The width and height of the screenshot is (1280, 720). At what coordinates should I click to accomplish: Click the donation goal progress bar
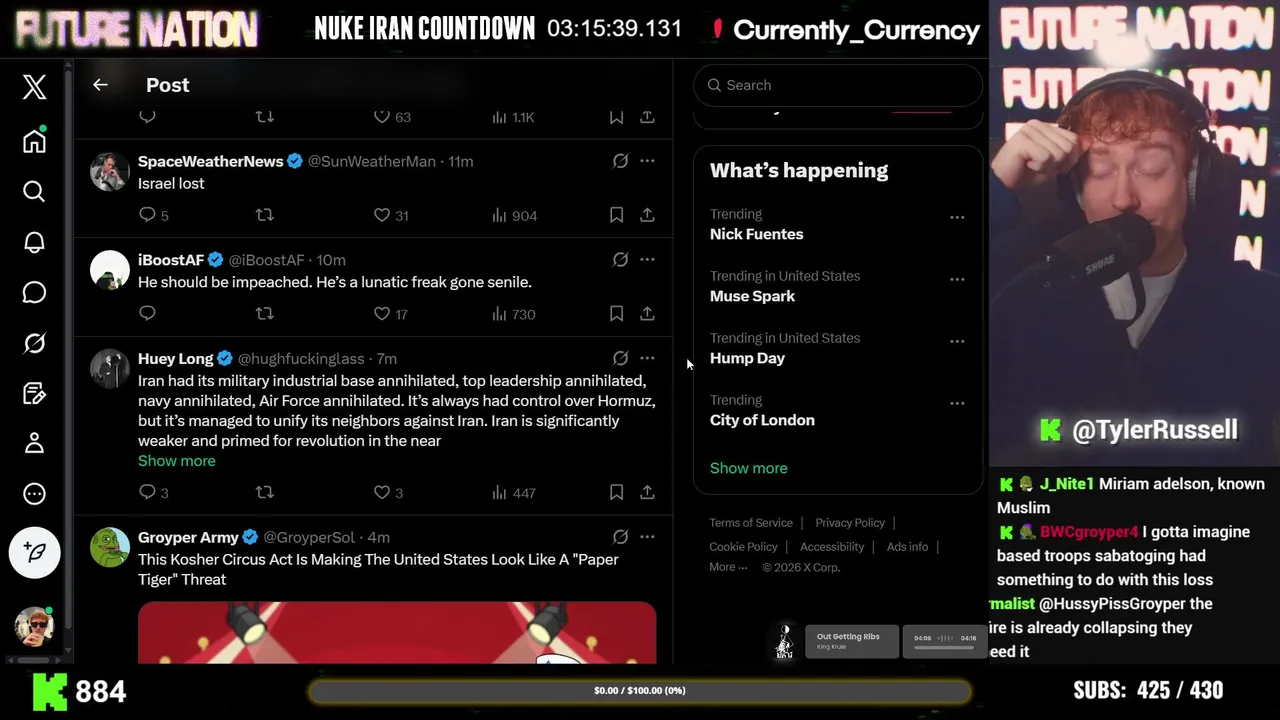pos(640,691)
